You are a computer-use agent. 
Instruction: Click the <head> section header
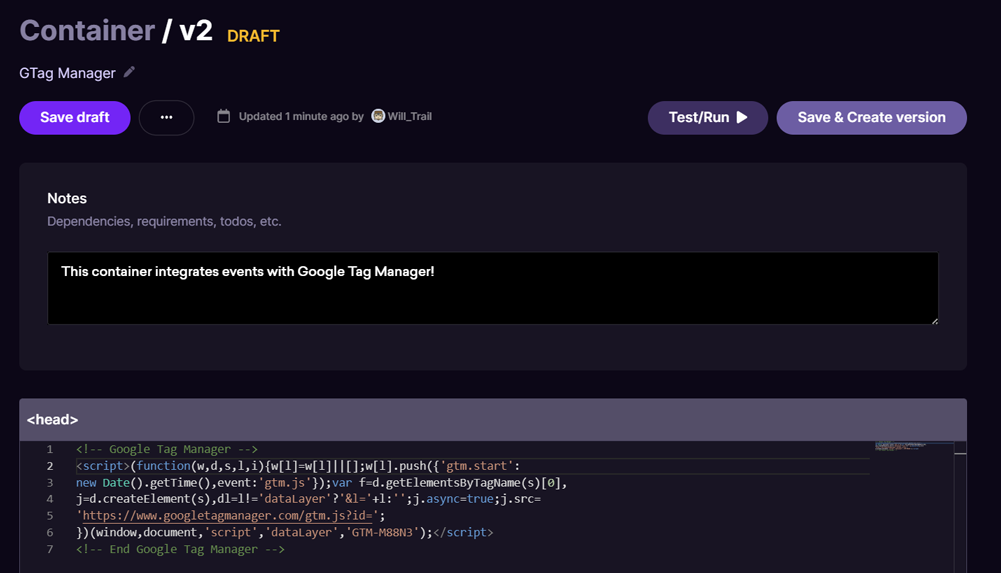click(x=493, y=420)
